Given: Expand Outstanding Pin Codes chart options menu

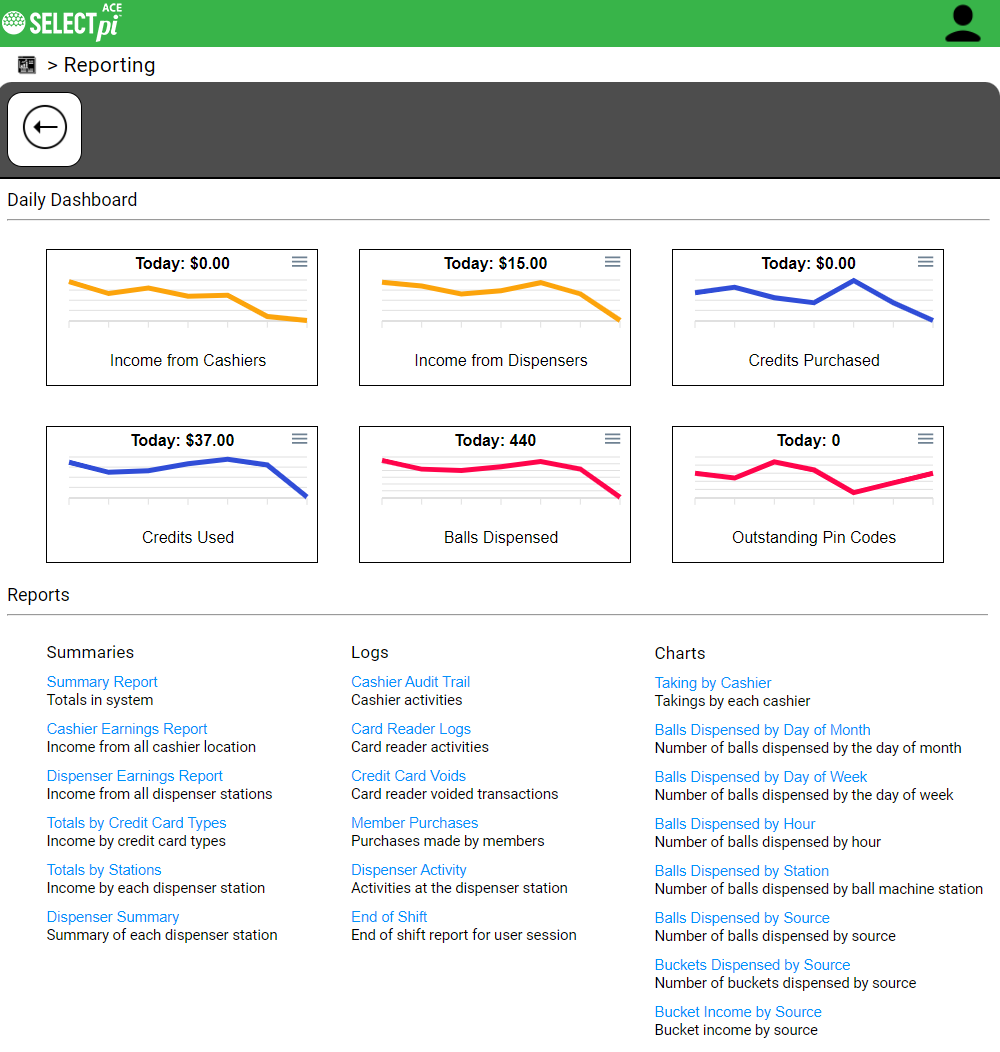Looking at the screenshot, I should [x=925, y=439].
